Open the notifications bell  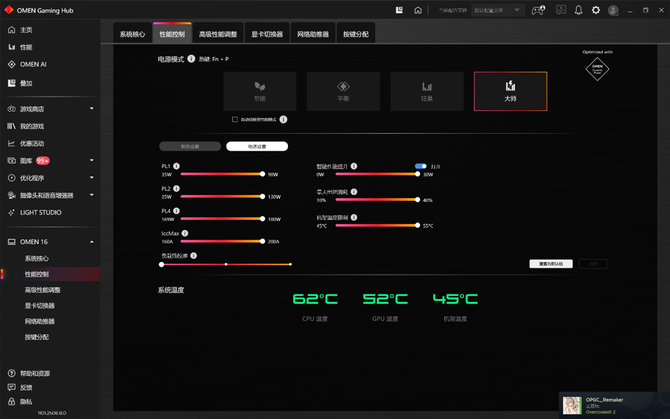[578, 10]
